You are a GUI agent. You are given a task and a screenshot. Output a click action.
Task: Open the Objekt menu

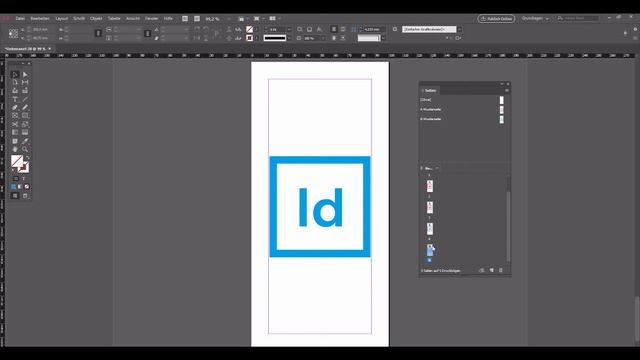coord(96,18)
